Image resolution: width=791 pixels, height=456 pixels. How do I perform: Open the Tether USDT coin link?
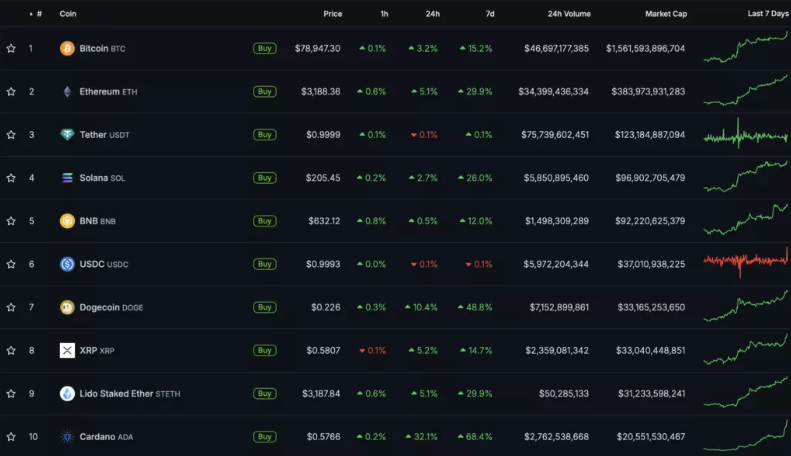104,135
